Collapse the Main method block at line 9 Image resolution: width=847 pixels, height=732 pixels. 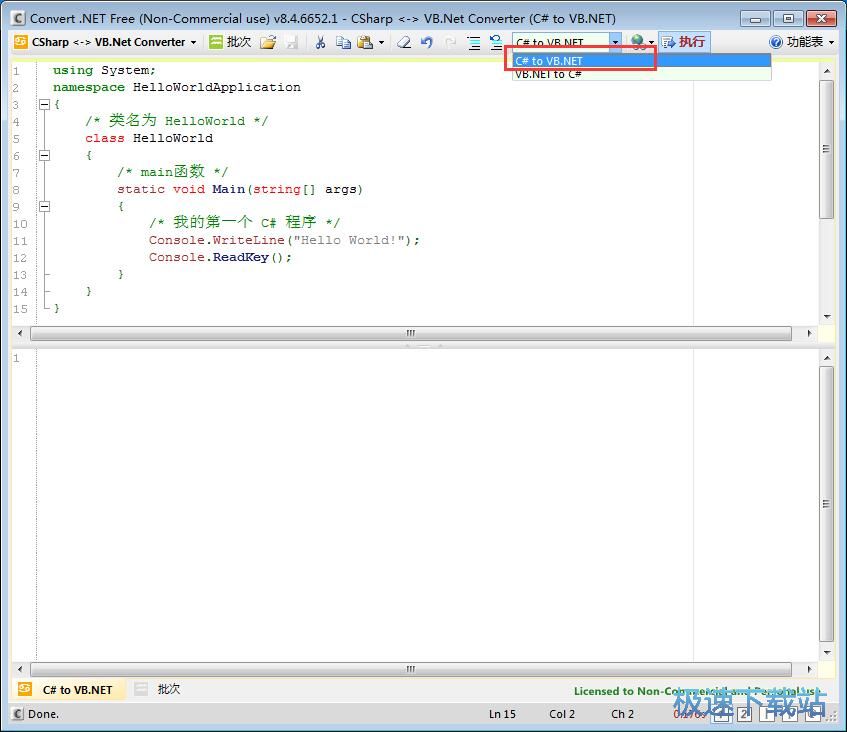tap(44, 206)
